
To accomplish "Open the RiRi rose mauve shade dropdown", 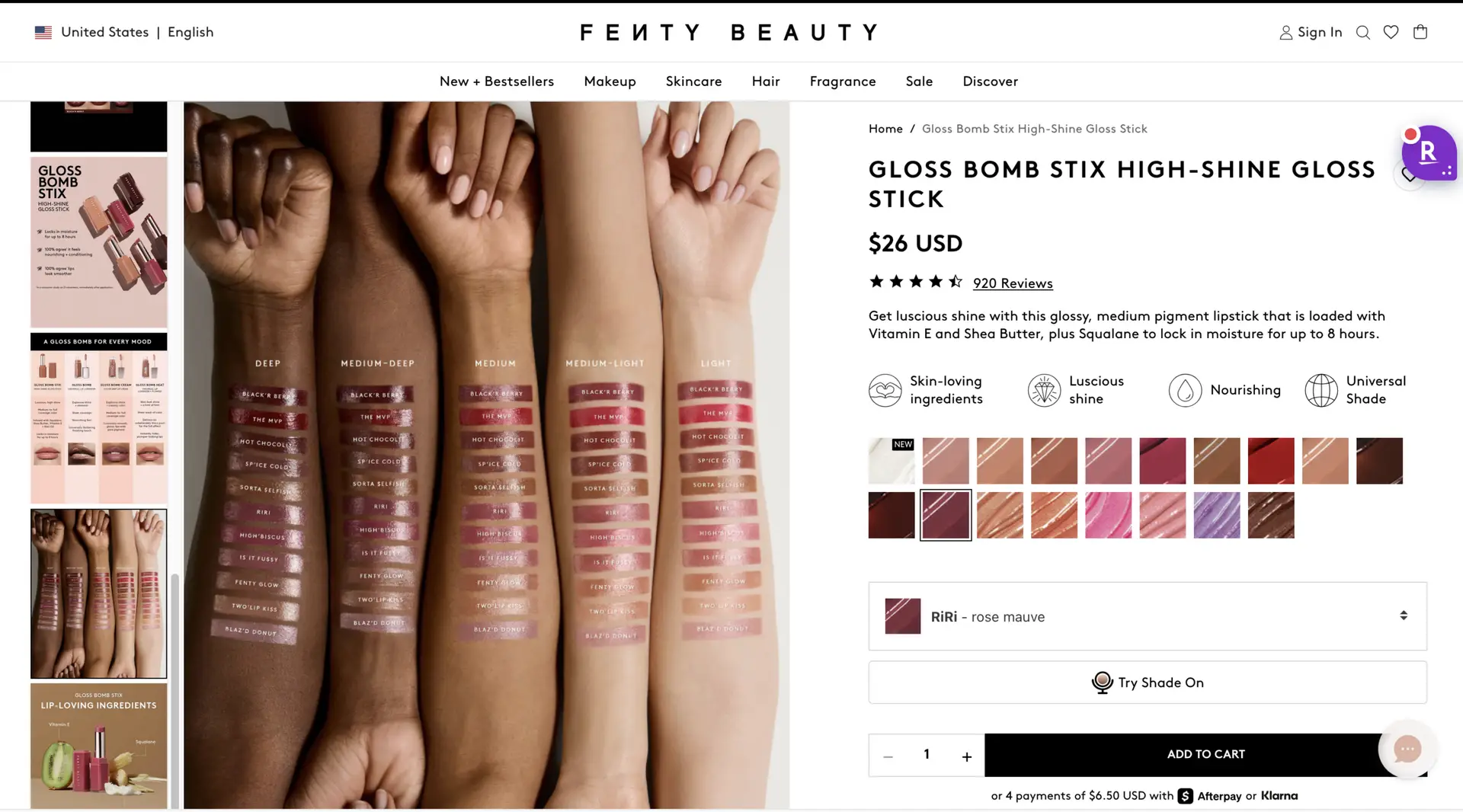I will click(x=1148, y=616).
